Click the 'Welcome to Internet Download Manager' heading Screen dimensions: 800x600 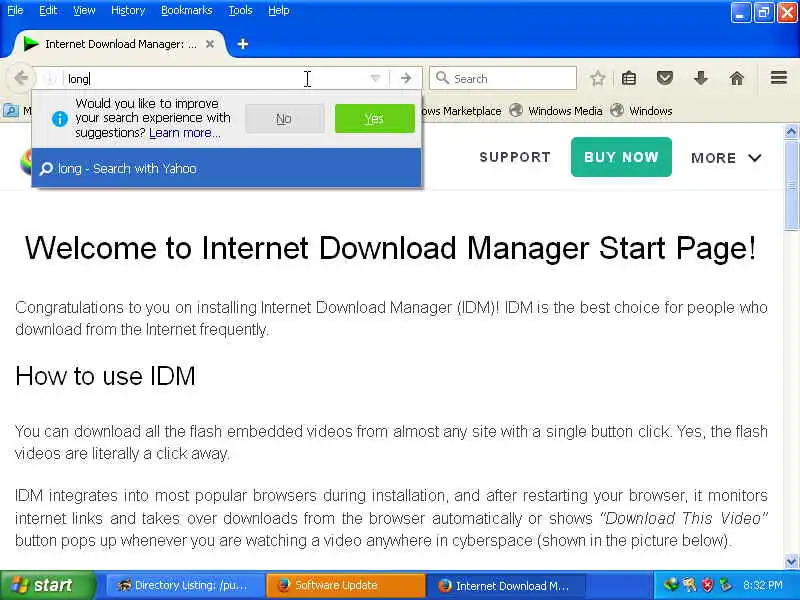coord(390,248)
